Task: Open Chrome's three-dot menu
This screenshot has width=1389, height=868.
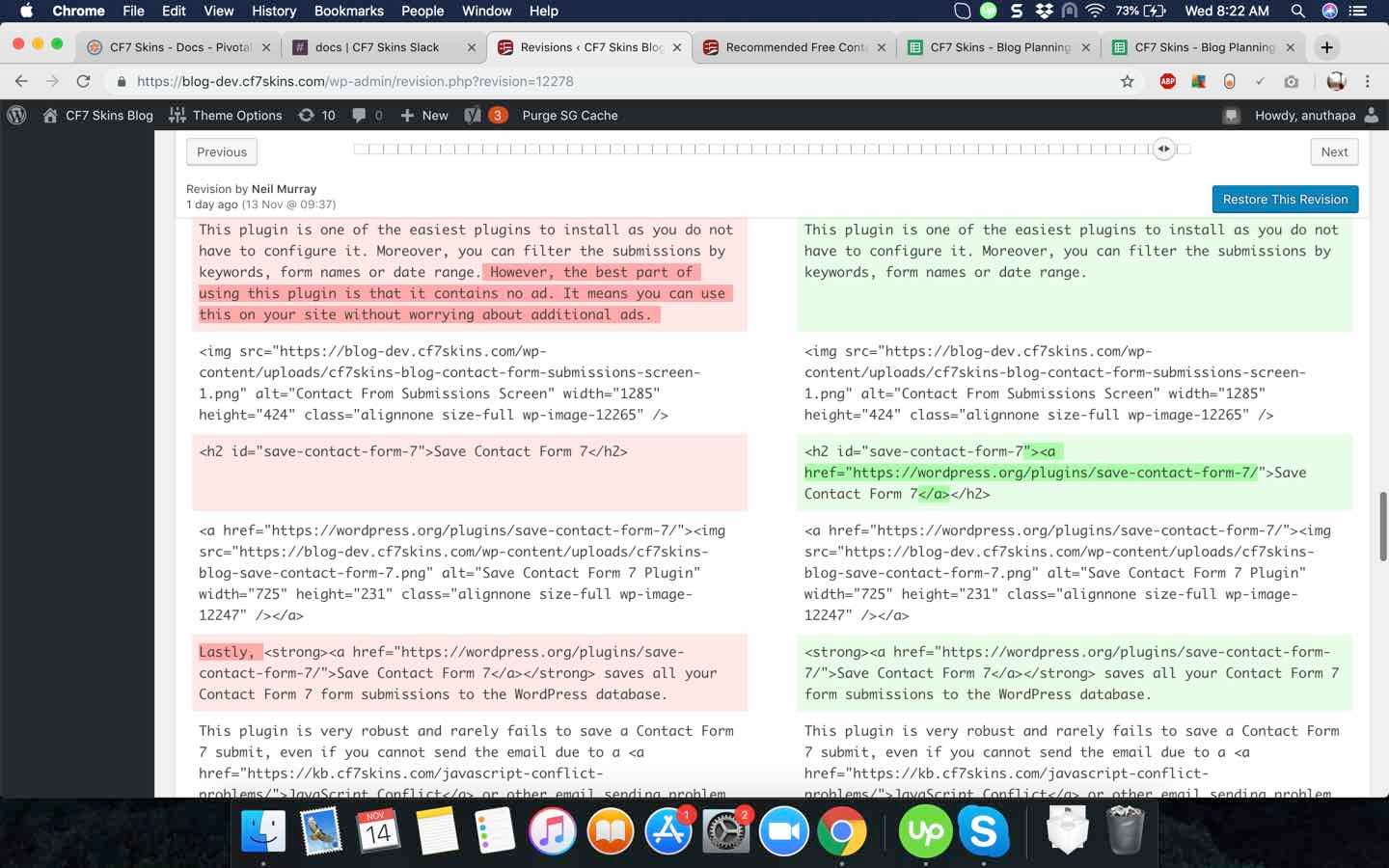Action: pyautogui.click(x=1367, y=81)
